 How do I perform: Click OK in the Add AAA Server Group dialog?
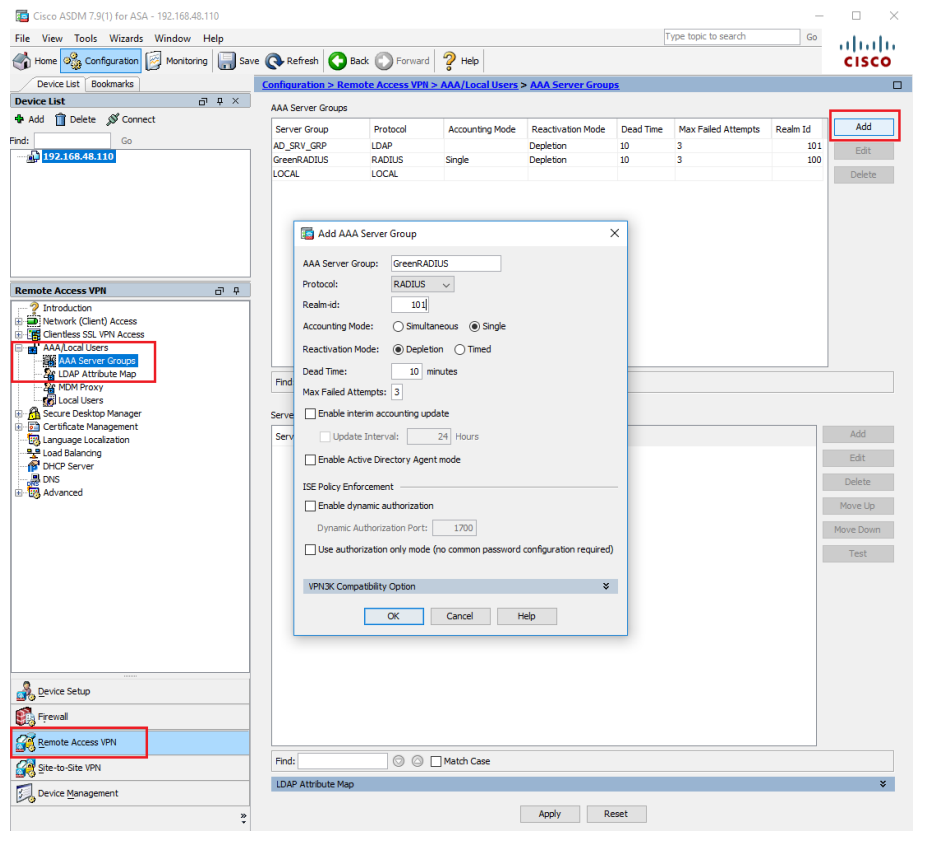tap(393, 616)
